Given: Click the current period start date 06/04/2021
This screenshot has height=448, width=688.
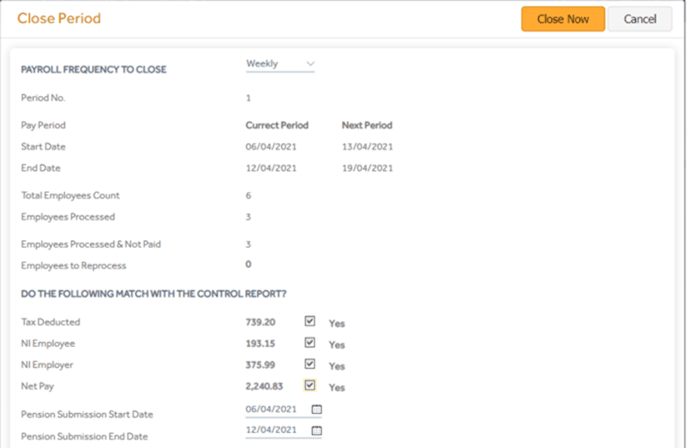Looking at the screenshot, I should [269, 147].
